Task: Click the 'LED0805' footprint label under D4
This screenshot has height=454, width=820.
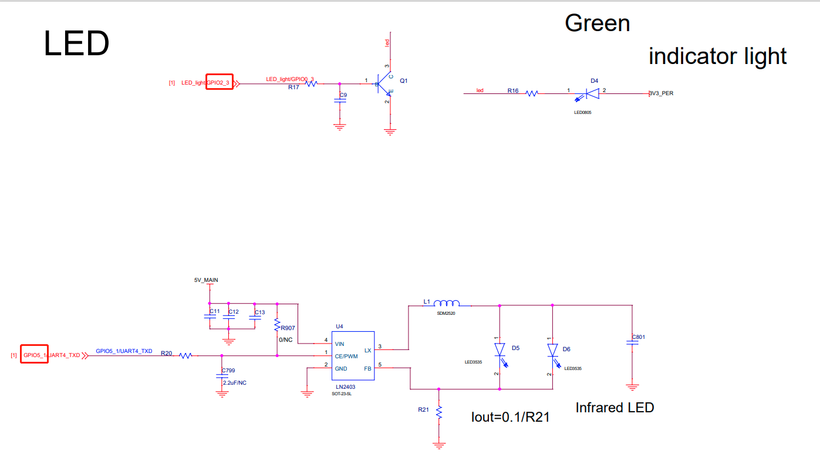Action: pos(583,112)
